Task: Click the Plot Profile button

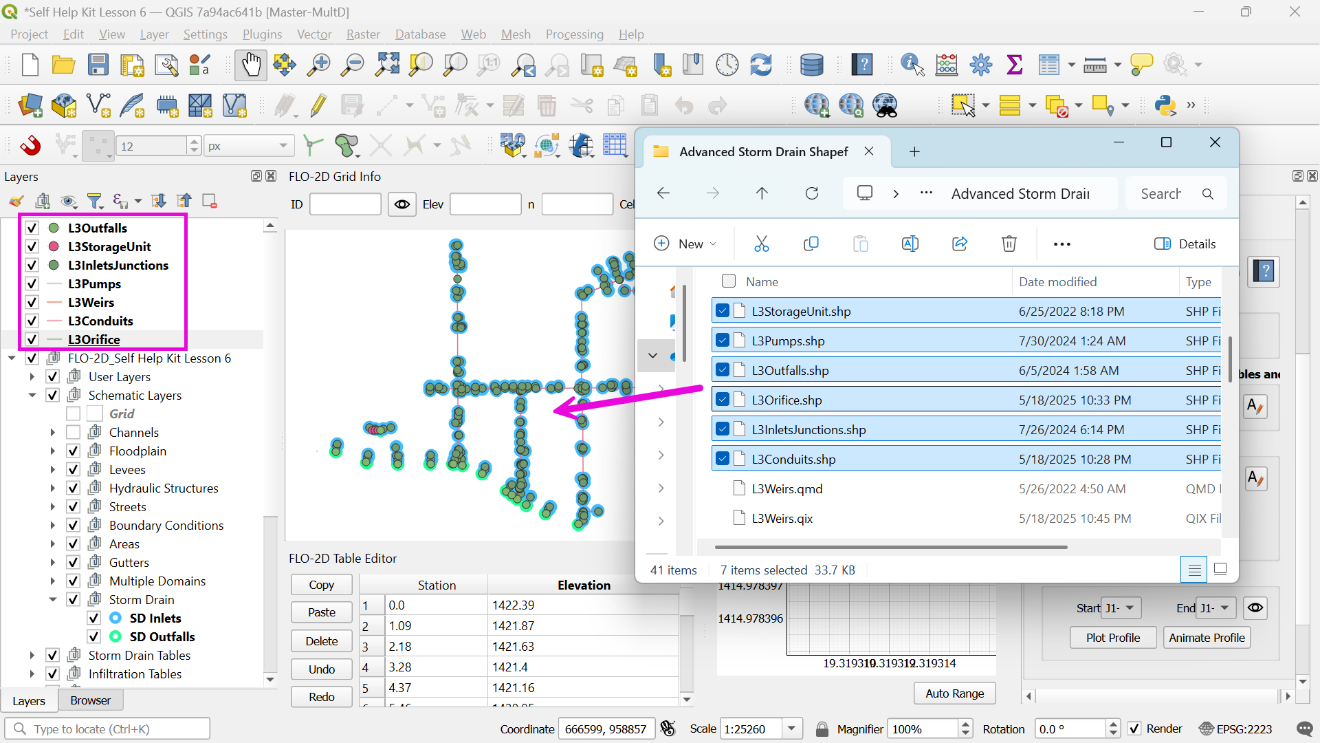Action: (x=1113, y=638)
